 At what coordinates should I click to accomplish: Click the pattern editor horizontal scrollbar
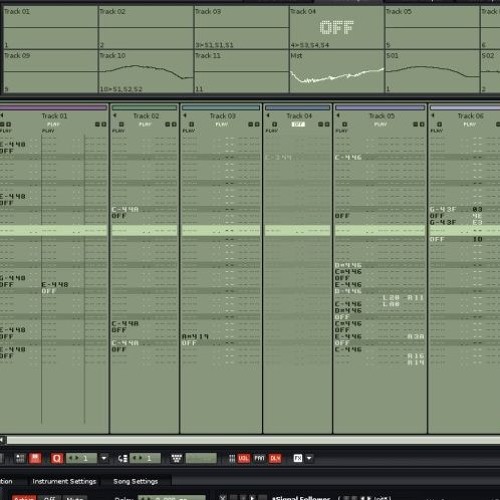[x=253, y=440]
